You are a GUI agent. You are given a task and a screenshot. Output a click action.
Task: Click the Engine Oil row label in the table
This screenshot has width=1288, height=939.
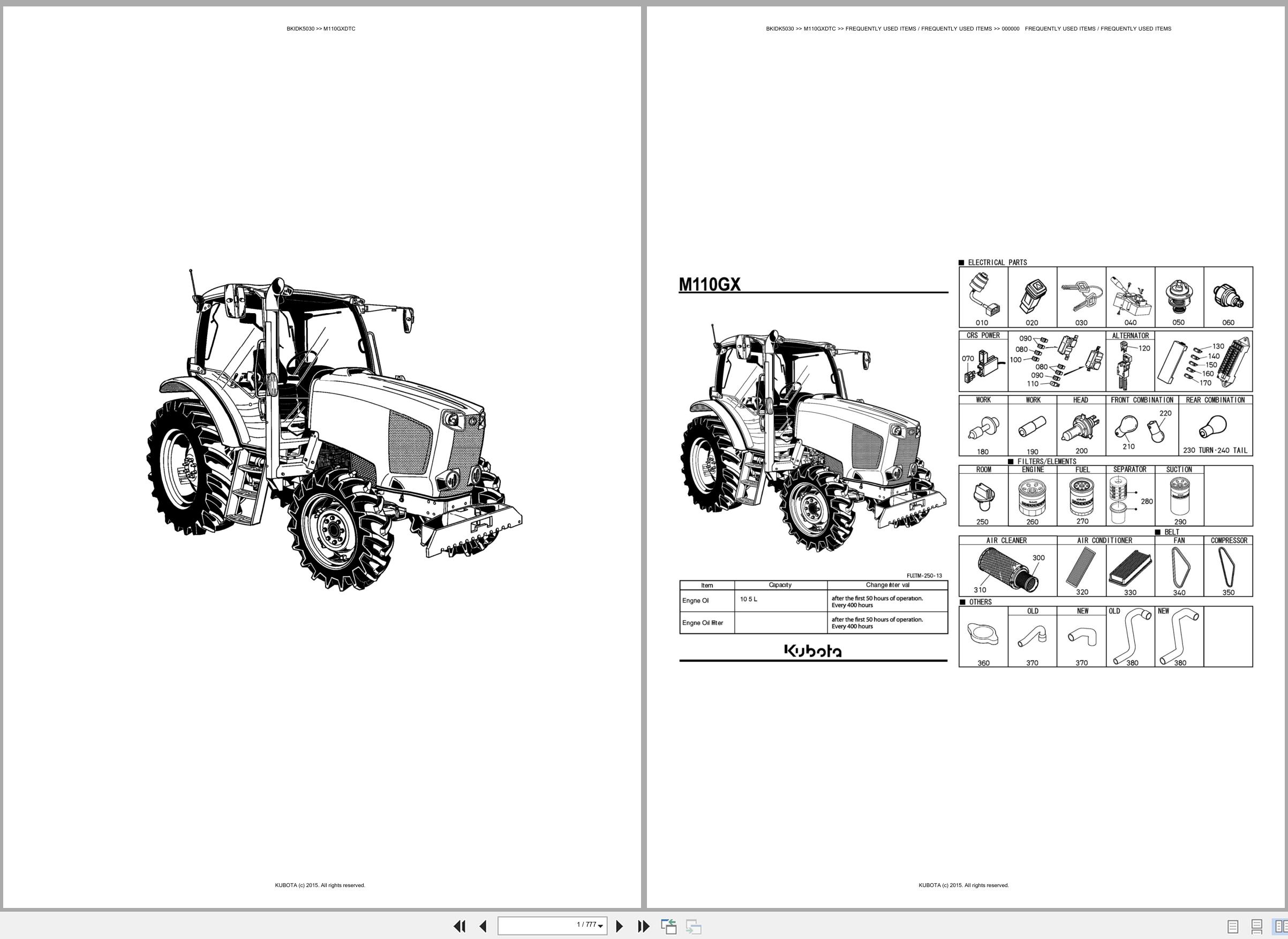pos(696,601)
